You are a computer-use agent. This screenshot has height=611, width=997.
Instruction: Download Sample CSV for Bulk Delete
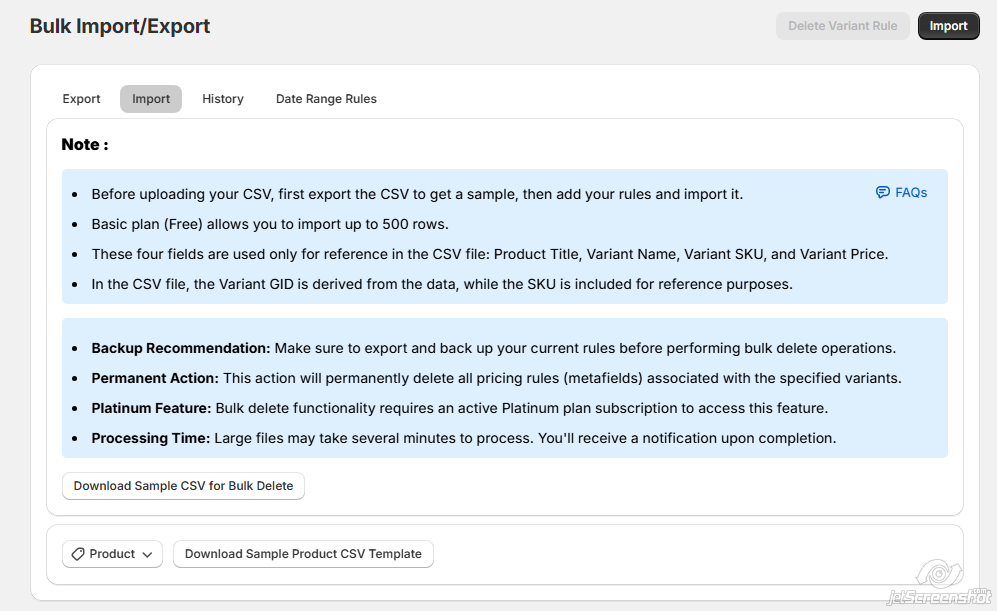(183, 486)
